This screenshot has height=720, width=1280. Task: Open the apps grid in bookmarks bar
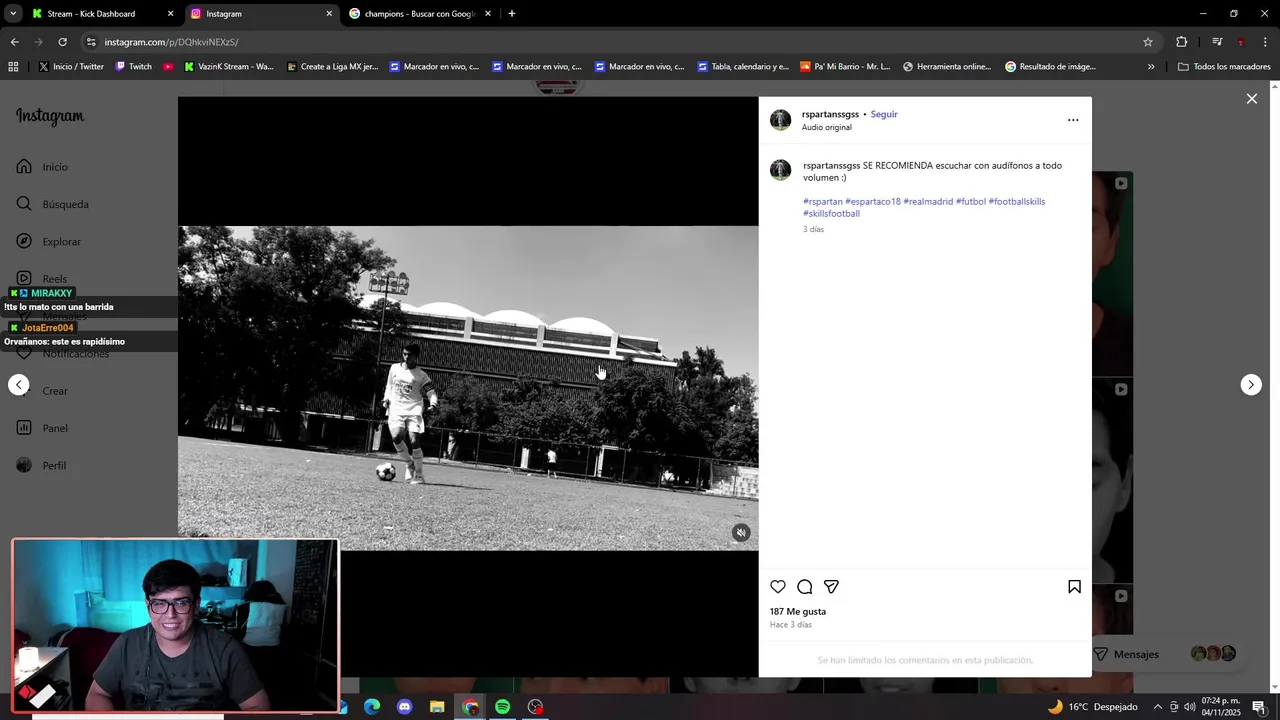(13, 67)
